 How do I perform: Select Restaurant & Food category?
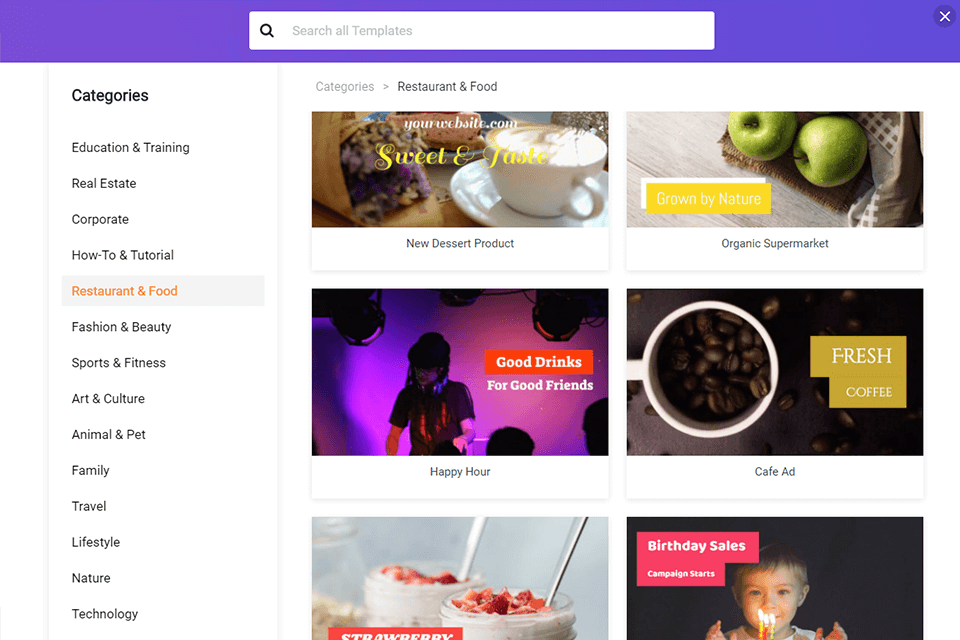click(x=163, y=291)
